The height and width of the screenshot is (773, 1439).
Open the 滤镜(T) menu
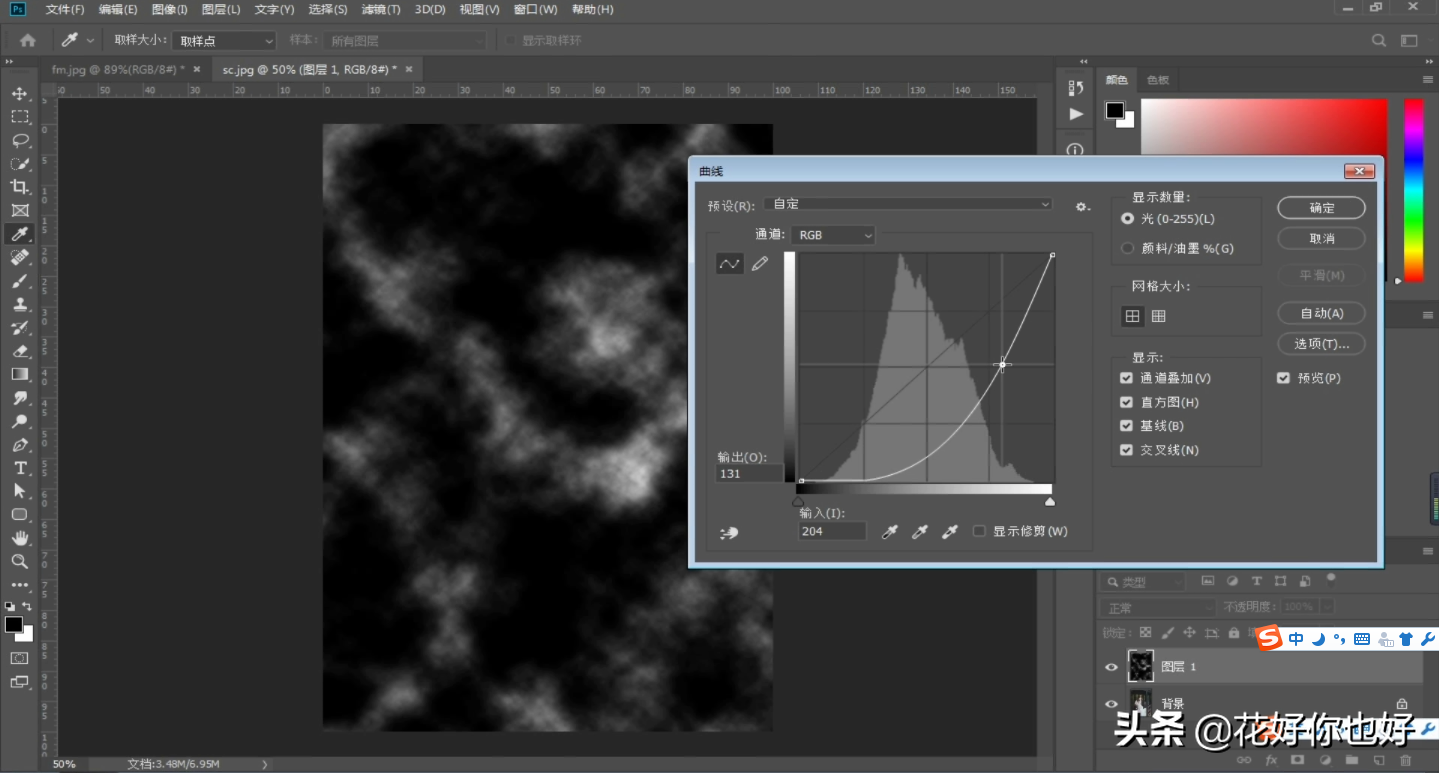point(380,9)
